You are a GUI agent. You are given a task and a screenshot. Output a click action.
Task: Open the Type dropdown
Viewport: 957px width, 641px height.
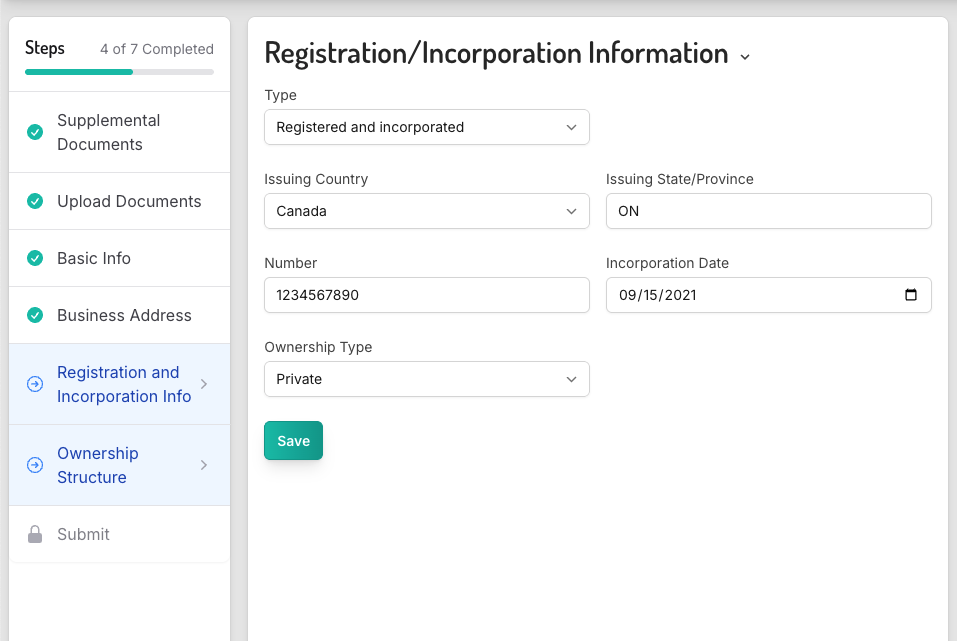(x=426, y=127)
